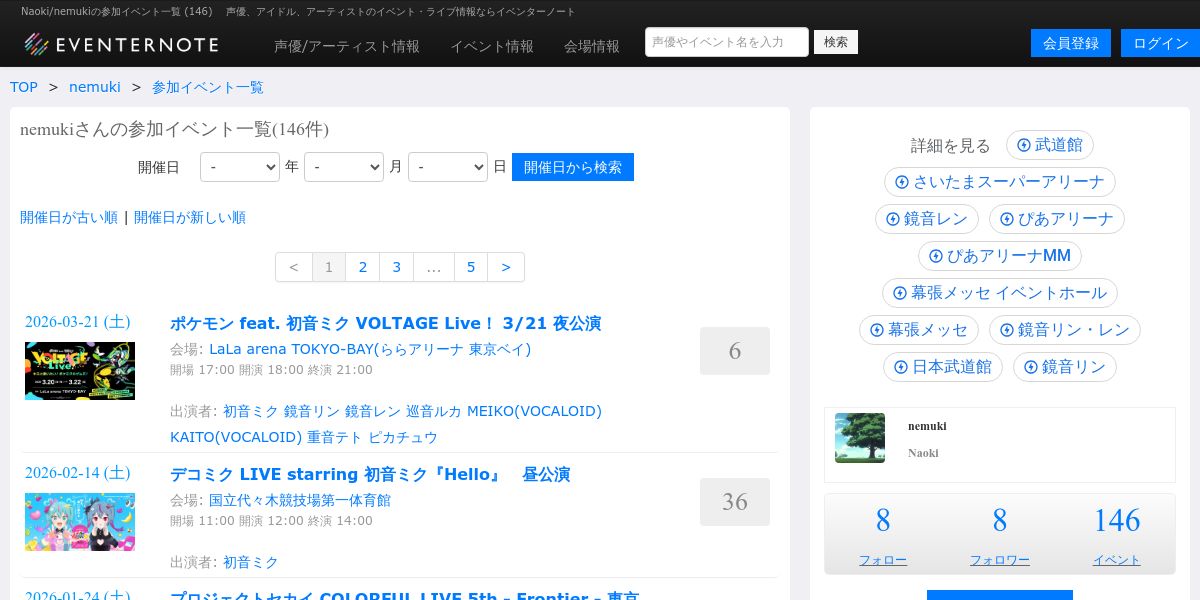Click 初音ミク performer under デコミク LIVE
Image resolution: width=1200 pixels, height=600 pixels.
[251, 562]
